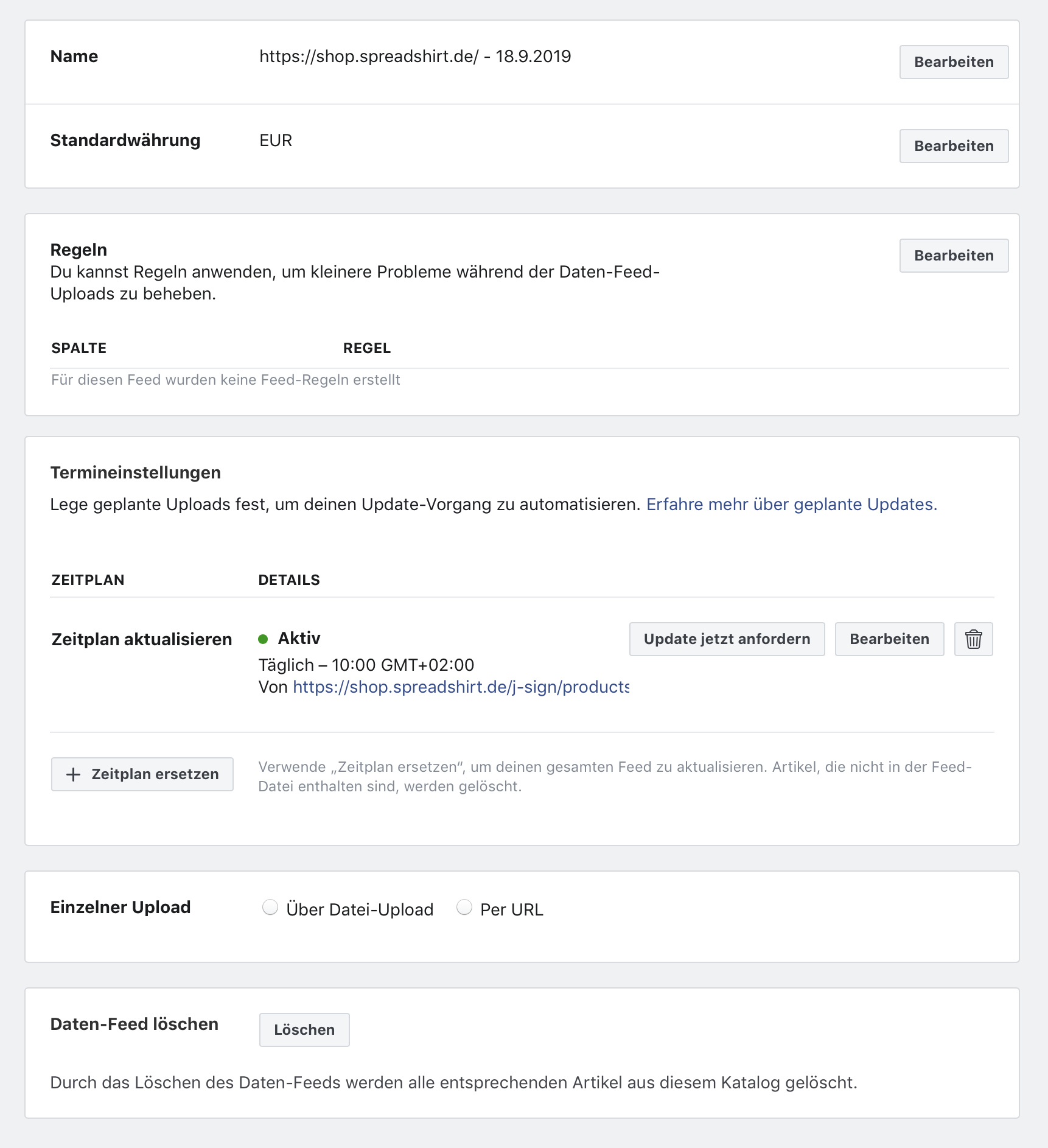Click the ZEITPLAN column header
Screen dimensions: 1048x1148
[88, 580]
